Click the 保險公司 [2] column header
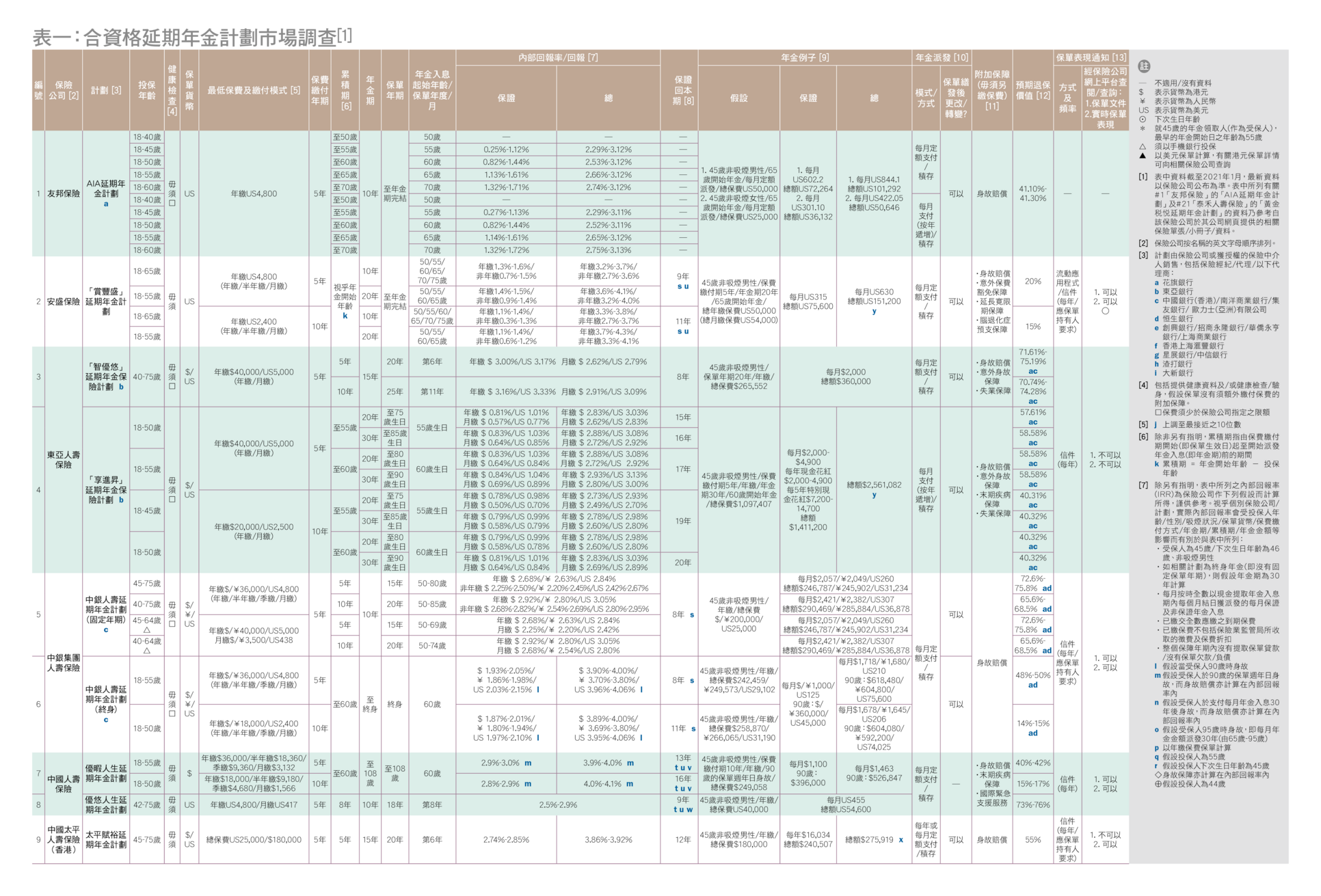The height and width of the screenshot is (896, 1321). (x=64, y=90)
